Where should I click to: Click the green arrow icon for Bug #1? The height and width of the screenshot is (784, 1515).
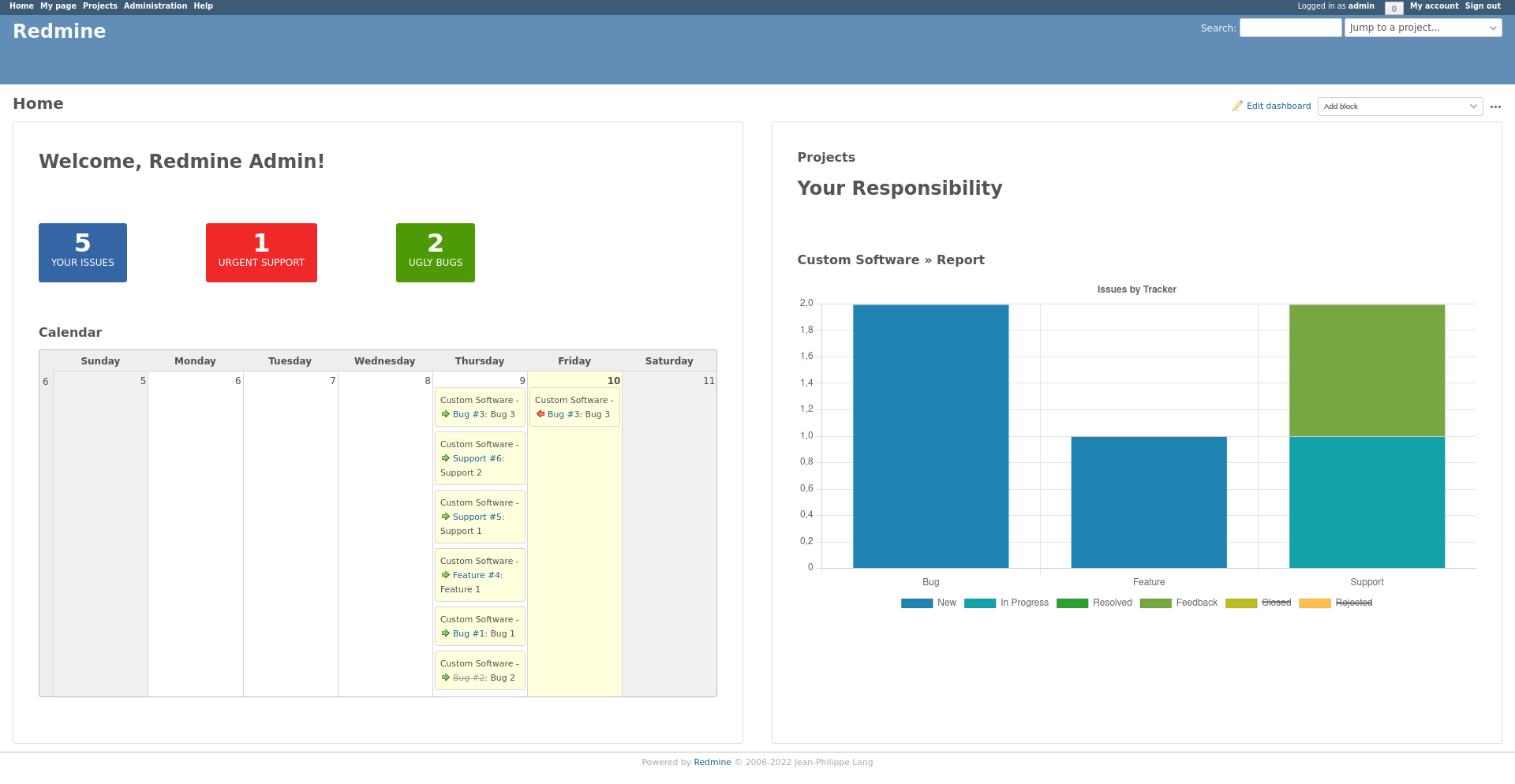(x=445, y=633)
